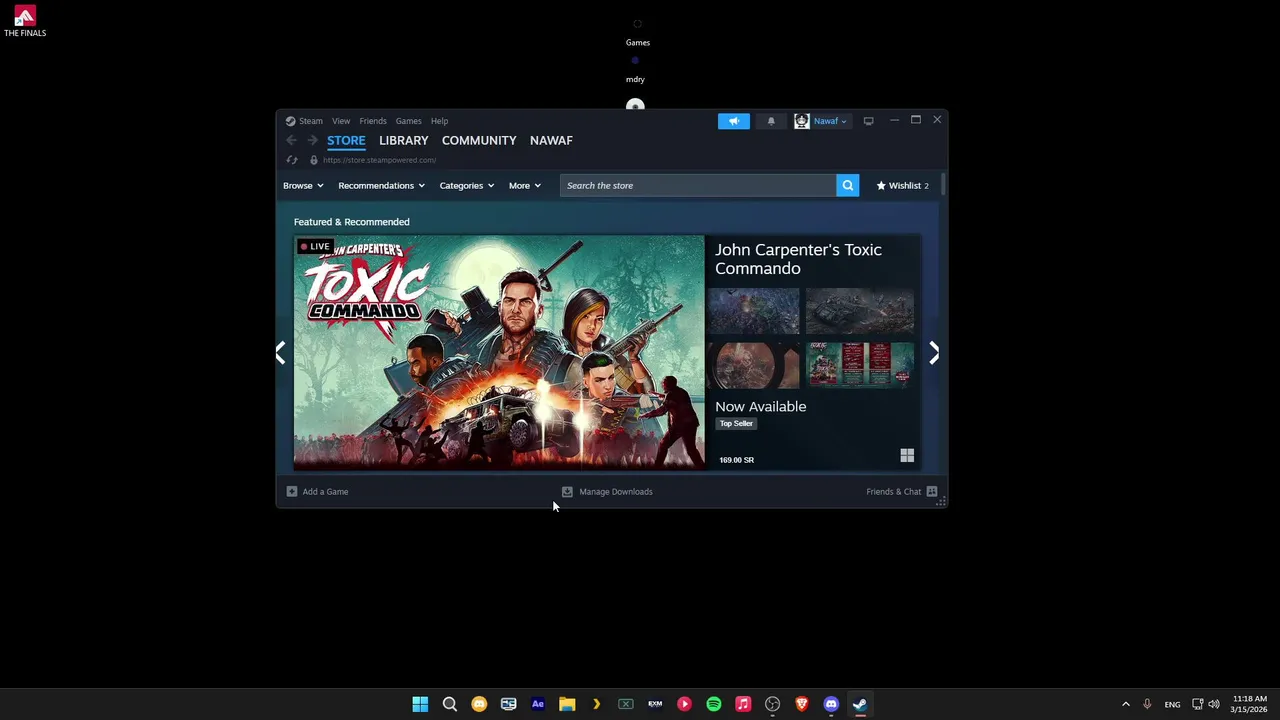Open the Friends menu
Image resolution: width=1280 pixels, height=720 pixels.
click(373, 121)
